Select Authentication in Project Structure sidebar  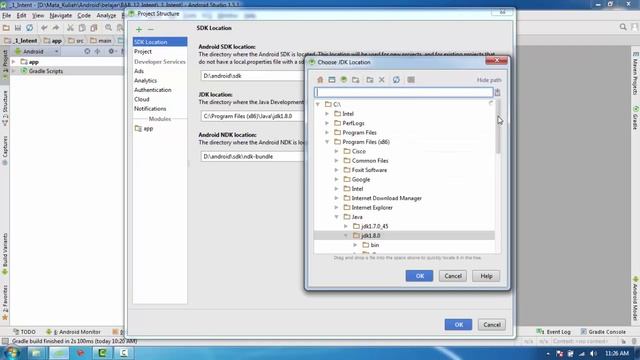[x=153, y=90]
